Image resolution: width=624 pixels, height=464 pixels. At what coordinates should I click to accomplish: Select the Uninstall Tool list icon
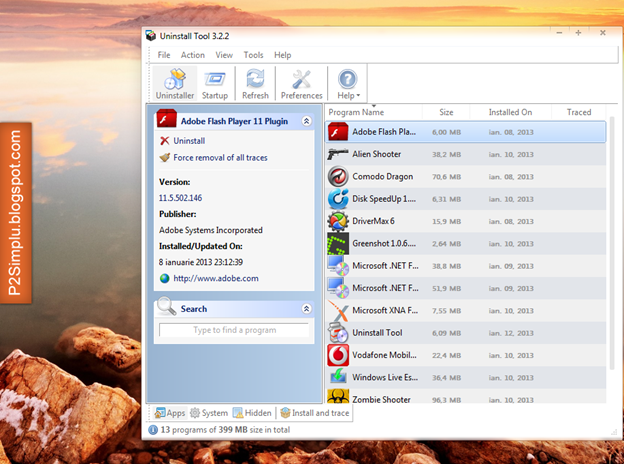(x=338, y=333)
